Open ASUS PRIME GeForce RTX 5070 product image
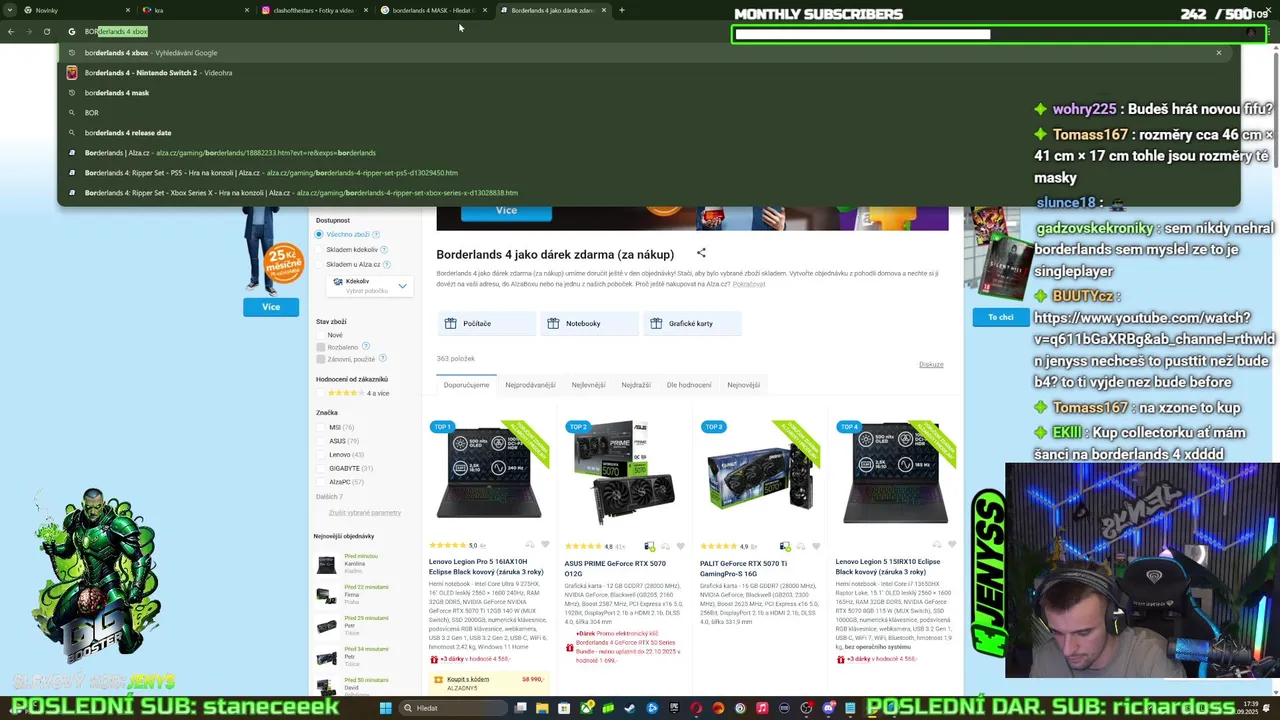The width and height of the screenshot is (1280, 720). tap(625, 474)
